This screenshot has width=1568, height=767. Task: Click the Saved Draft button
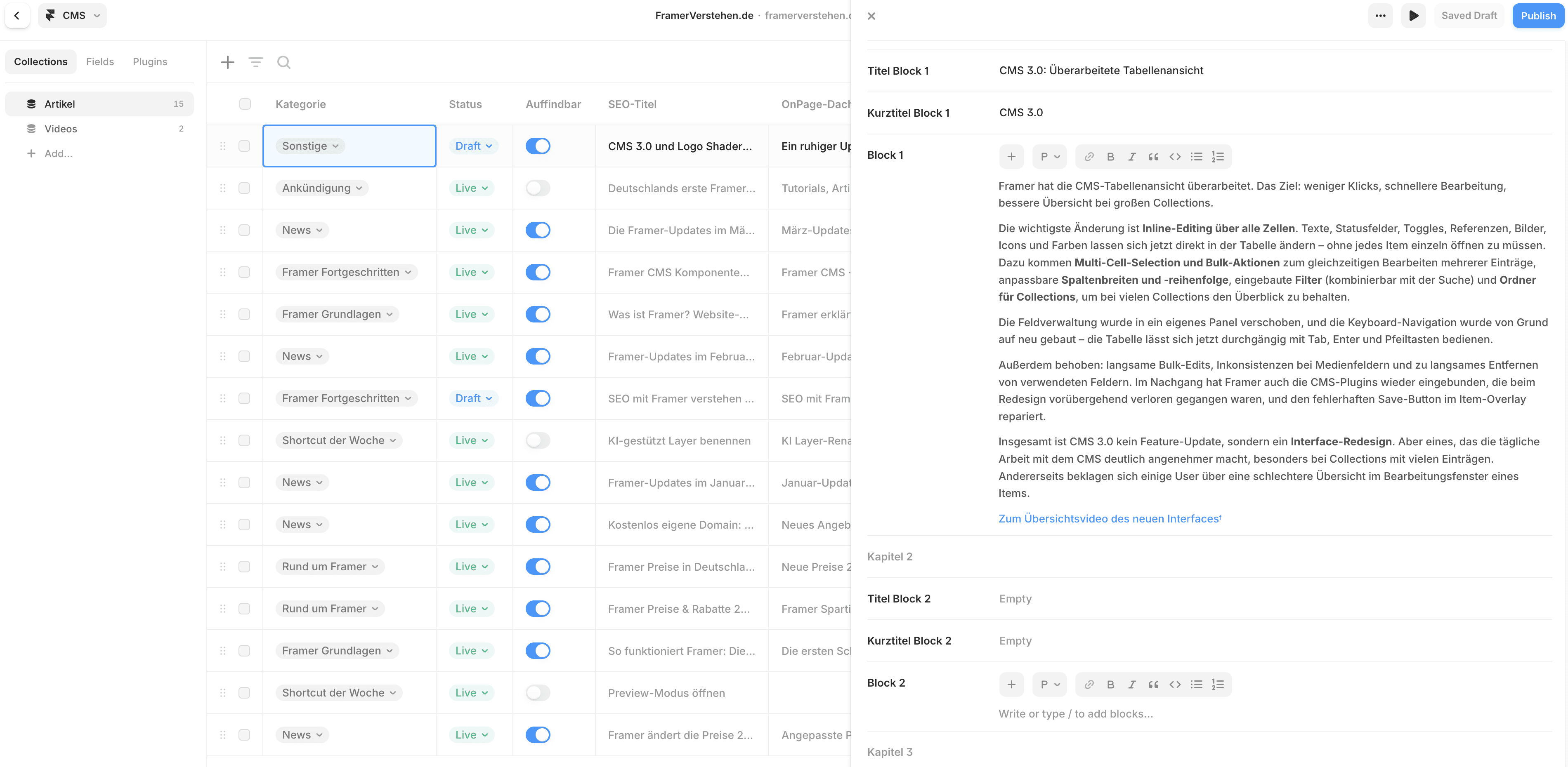[x=1469, y=16]
